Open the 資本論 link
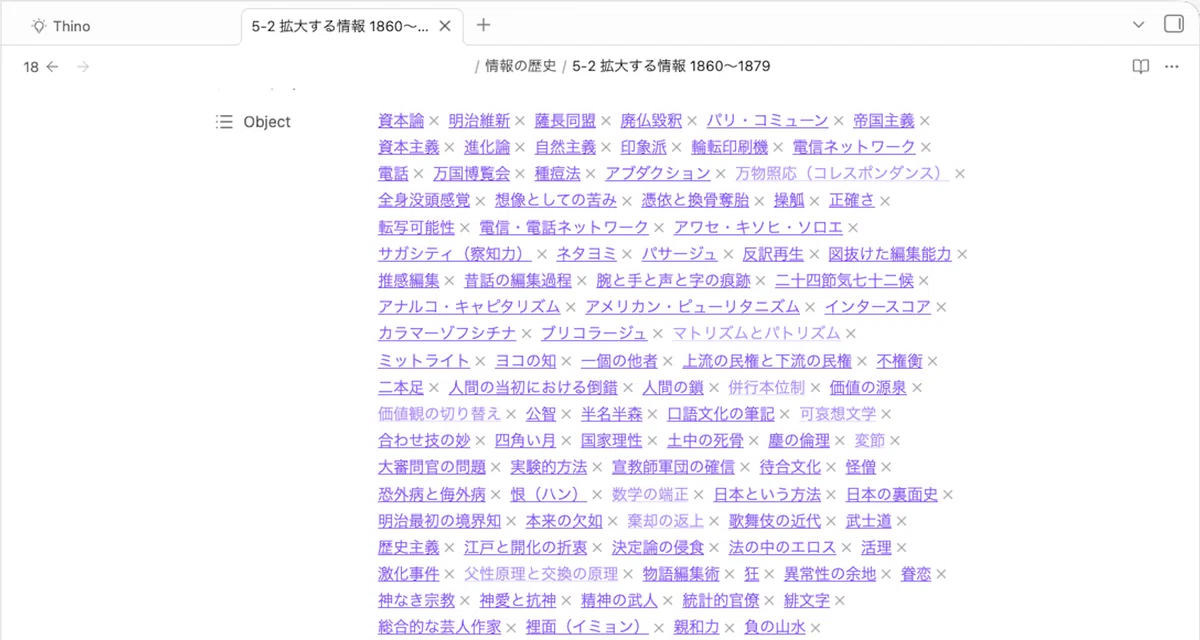 click(401, 121)
